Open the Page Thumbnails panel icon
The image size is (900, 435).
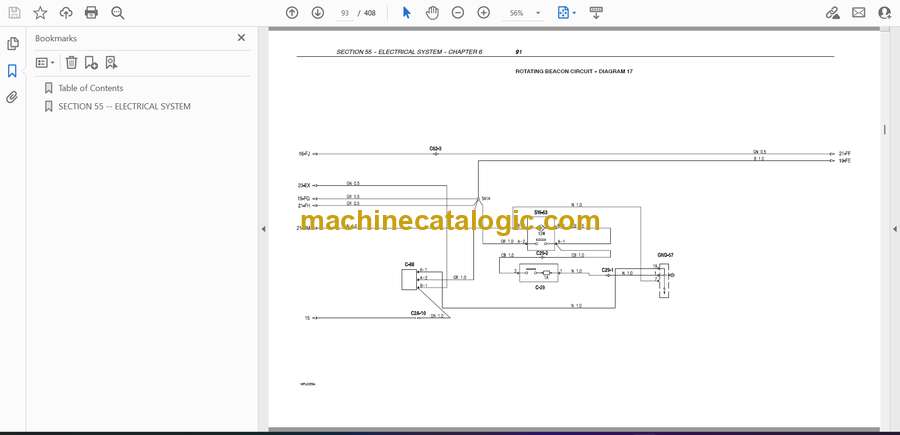pyautogui.click(x=12, y=44)
